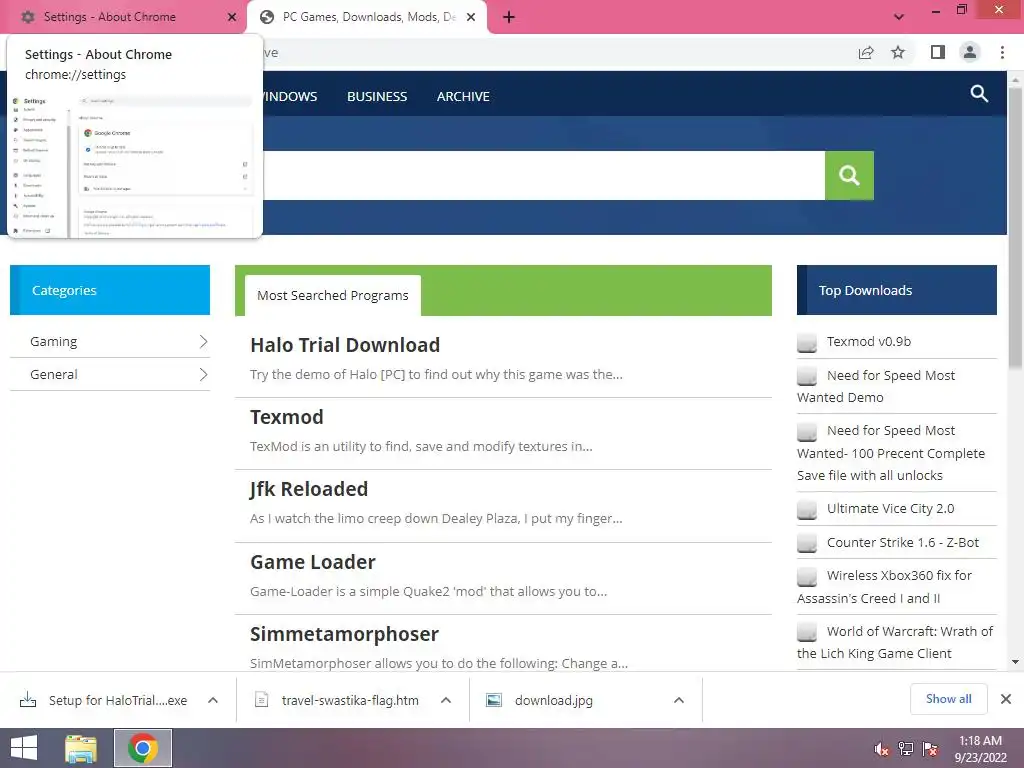This screenshot has height=768, width=1024.
Task: Click icon beside Most Wanted- 100 Precent save file
Action: [807, 432]
